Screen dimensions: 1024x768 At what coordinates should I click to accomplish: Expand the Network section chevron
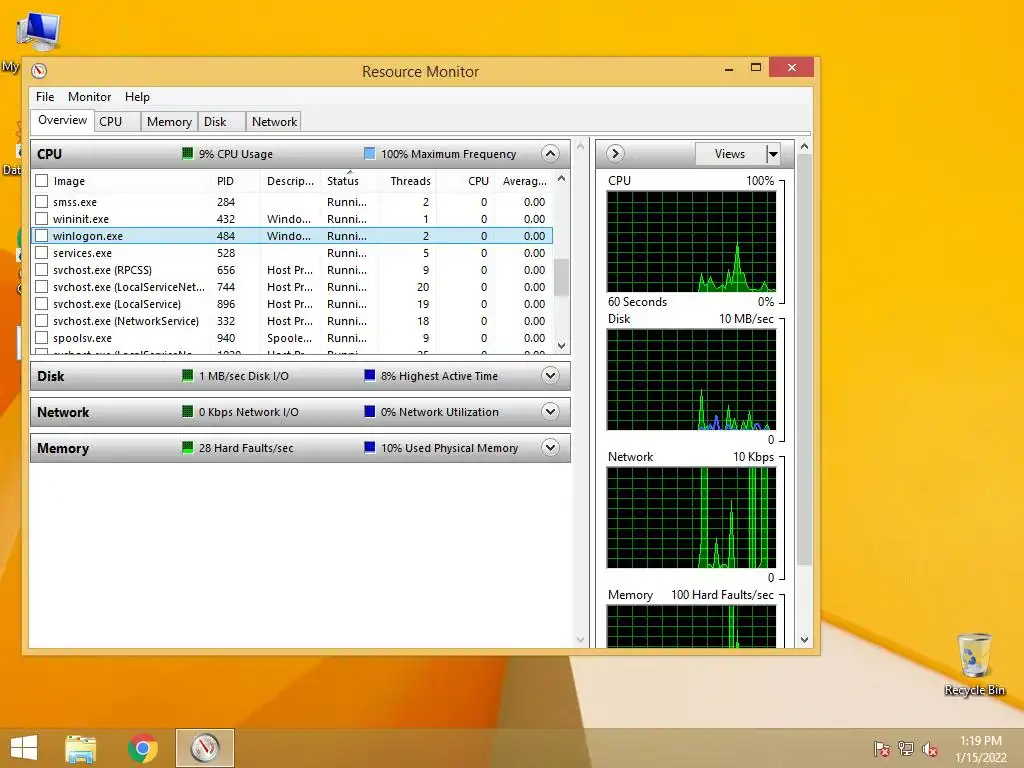[551, 411]
